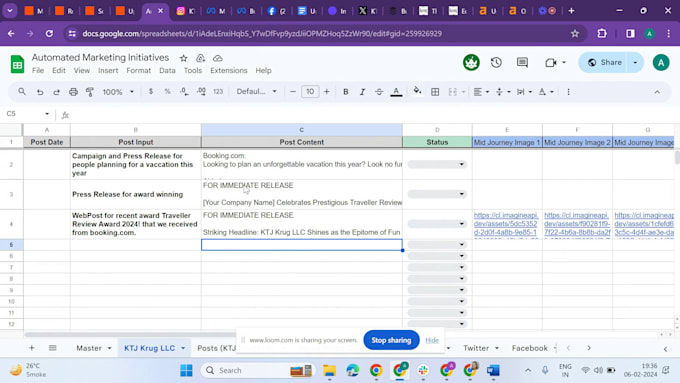Open more number formats 123

(218, 92)
